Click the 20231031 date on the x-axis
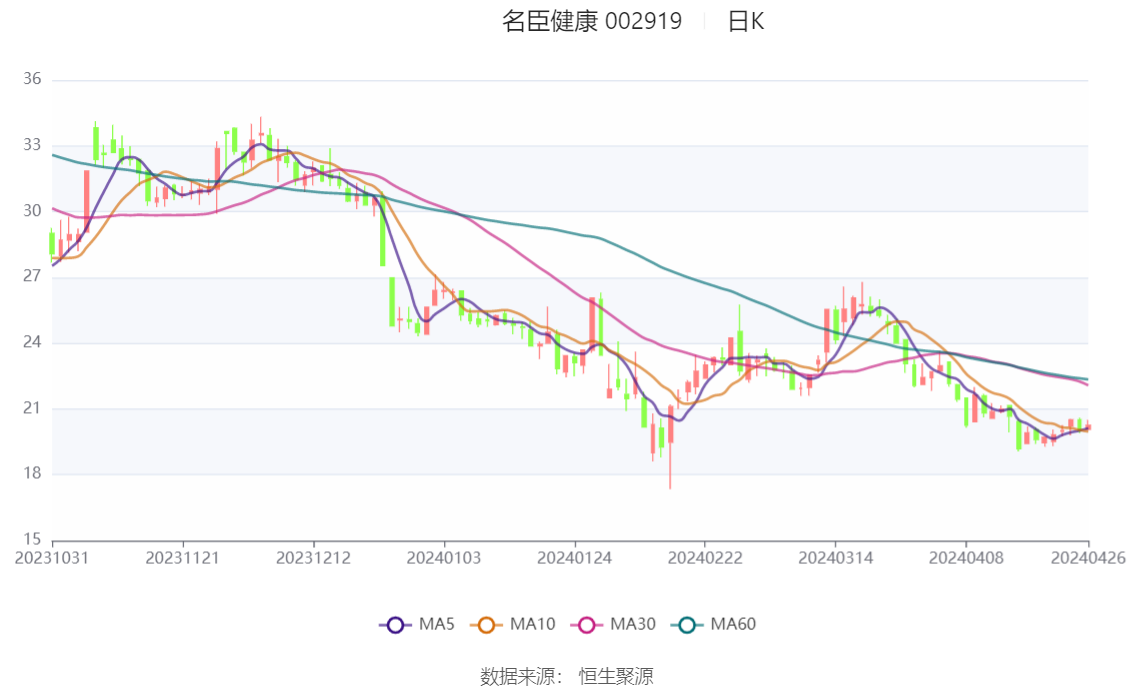 point(52,557)
